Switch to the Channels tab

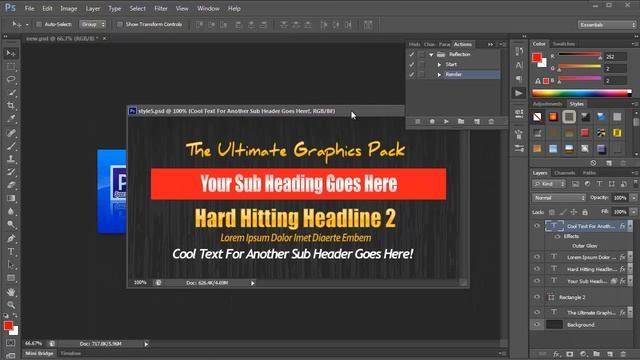pyautogui.click(x=565, y=173)
